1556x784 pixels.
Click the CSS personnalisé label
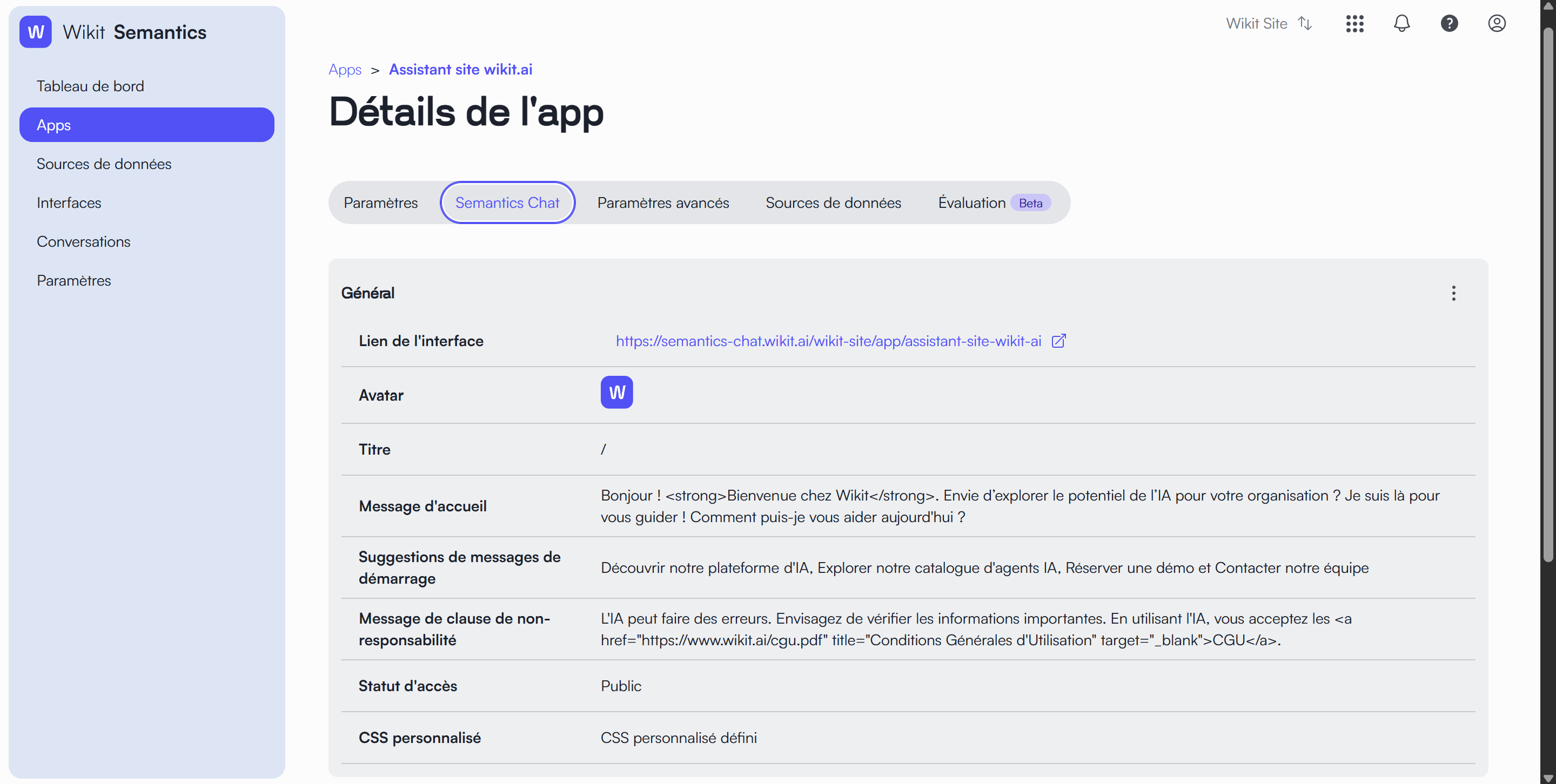pyautogui.click(x=420, y=738)
